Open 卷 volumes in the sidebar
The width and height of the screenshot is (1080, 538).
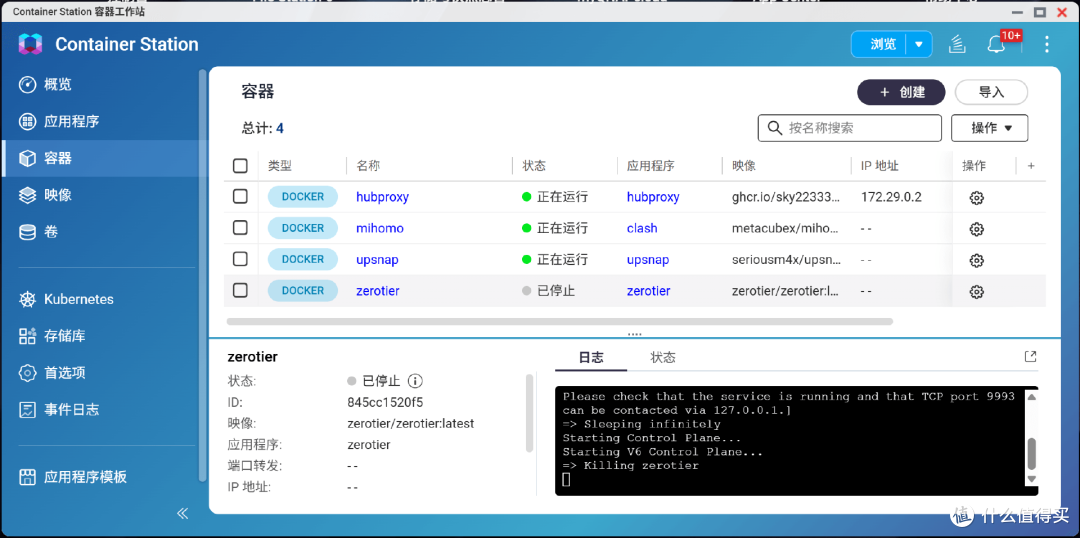click(103, 232)
